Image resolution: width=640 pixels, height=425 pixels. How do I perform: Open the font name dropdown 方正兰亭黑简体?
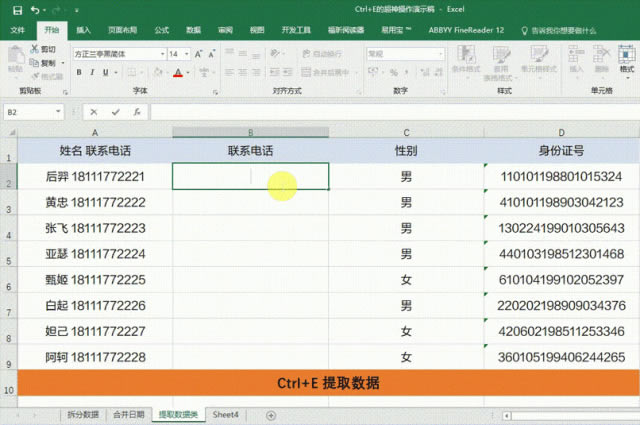point(116,54)
